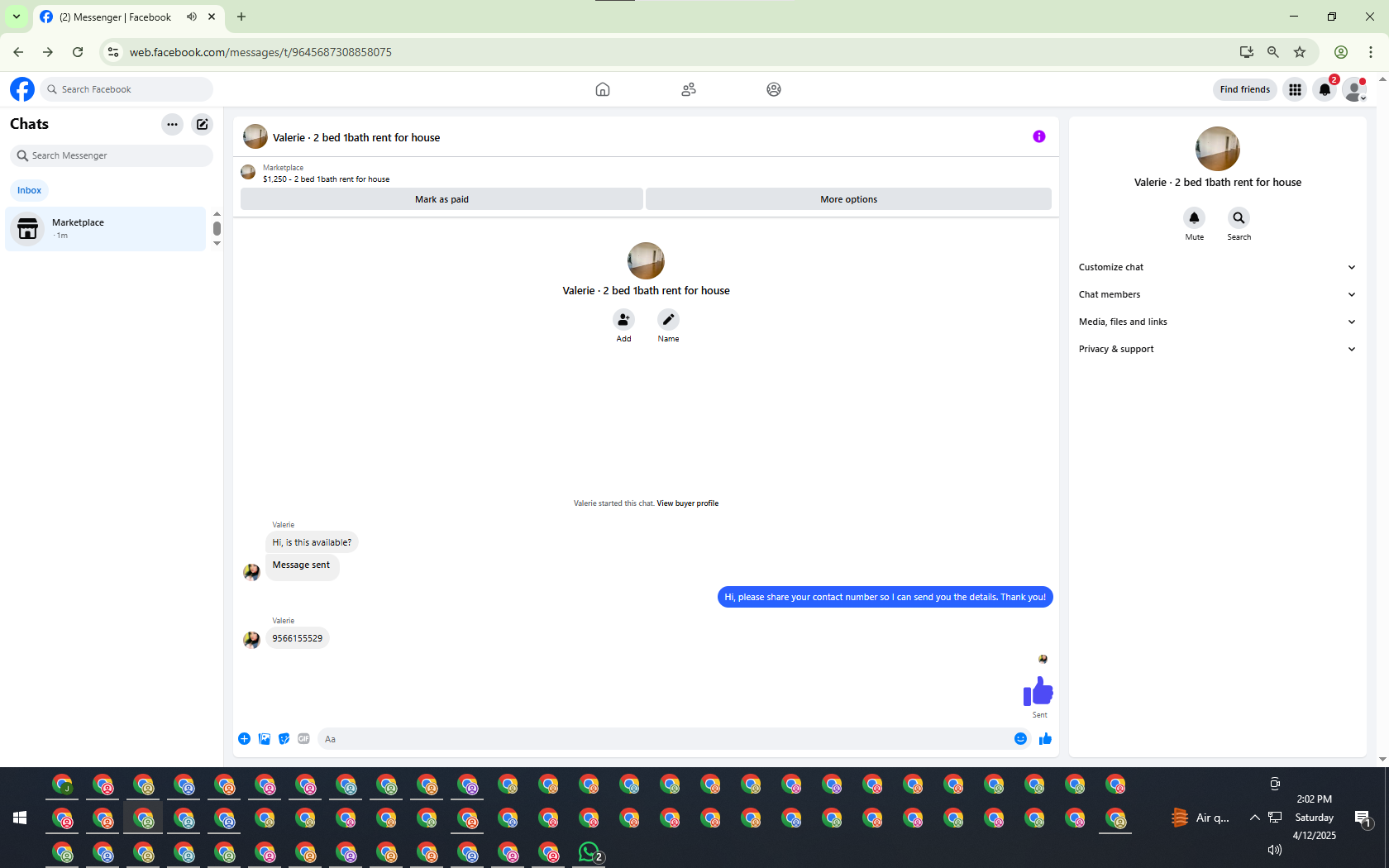This screenshot has height=868, width=1389.
Task: Open the Windows Start menu
Action: 20,818
